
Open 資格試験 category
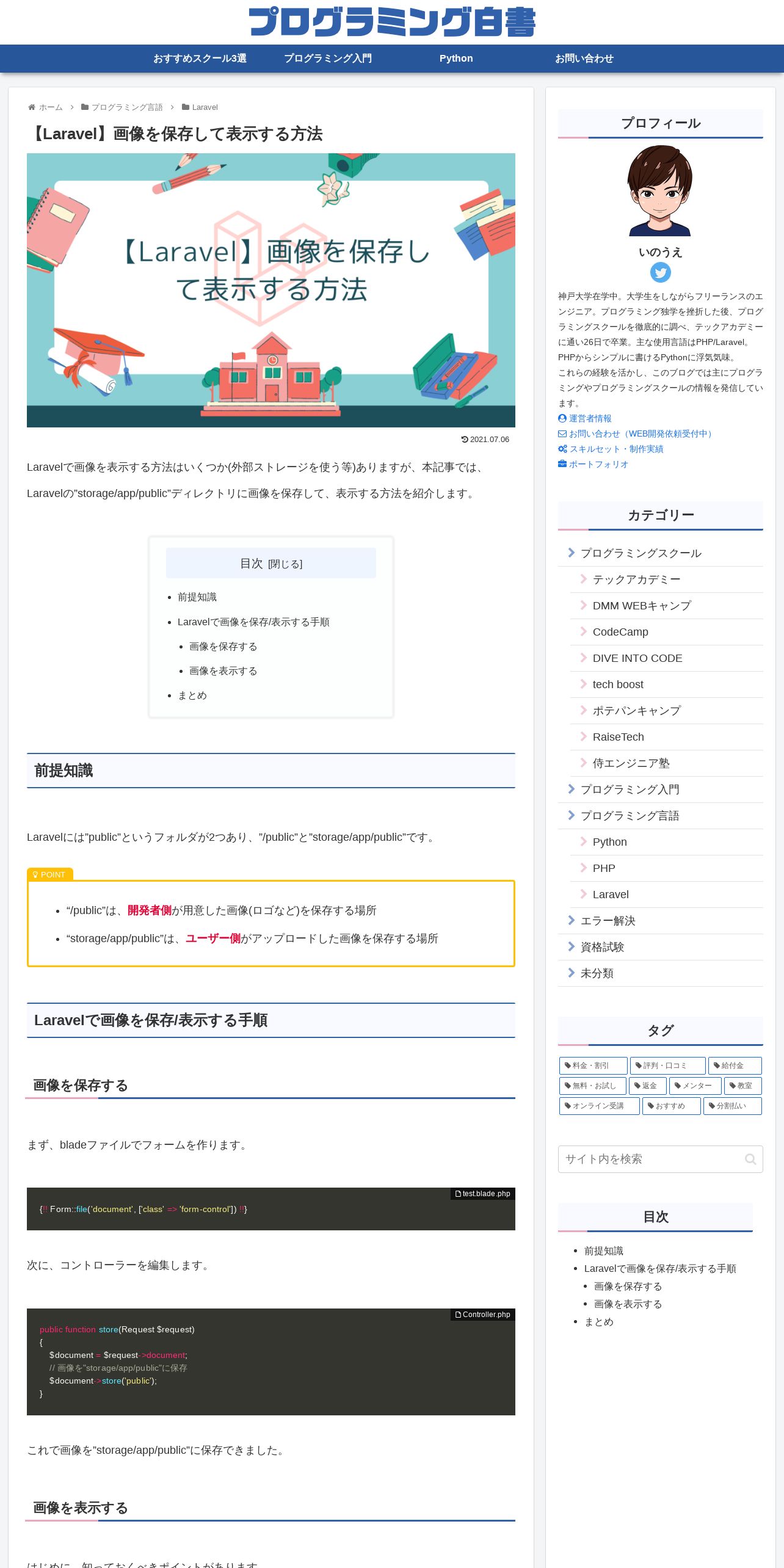(661, 947)
